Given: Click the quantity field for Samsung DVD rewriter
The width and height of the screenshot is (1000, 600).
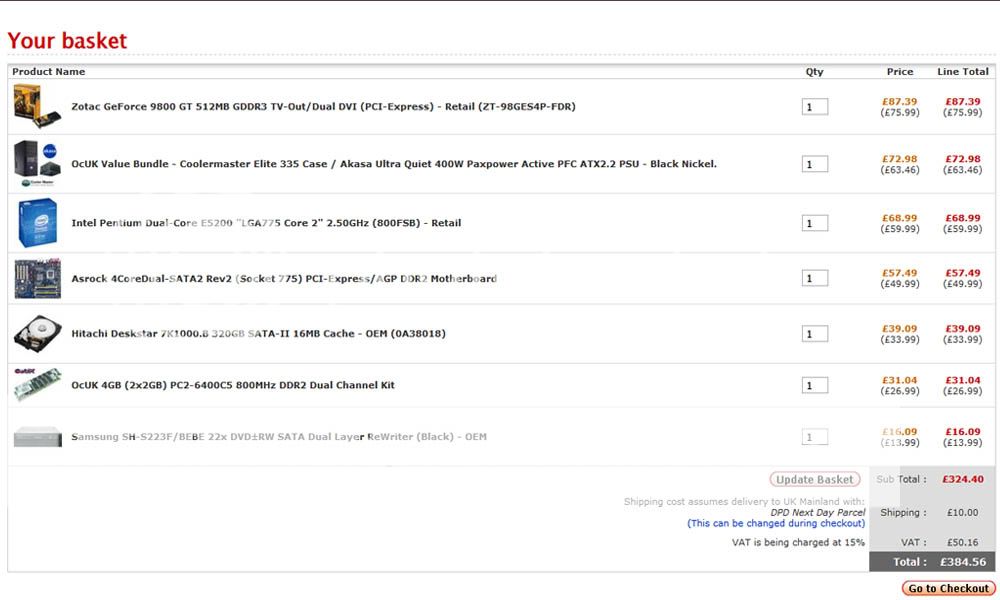Looking at the screenshot, I should coord(815,437).
